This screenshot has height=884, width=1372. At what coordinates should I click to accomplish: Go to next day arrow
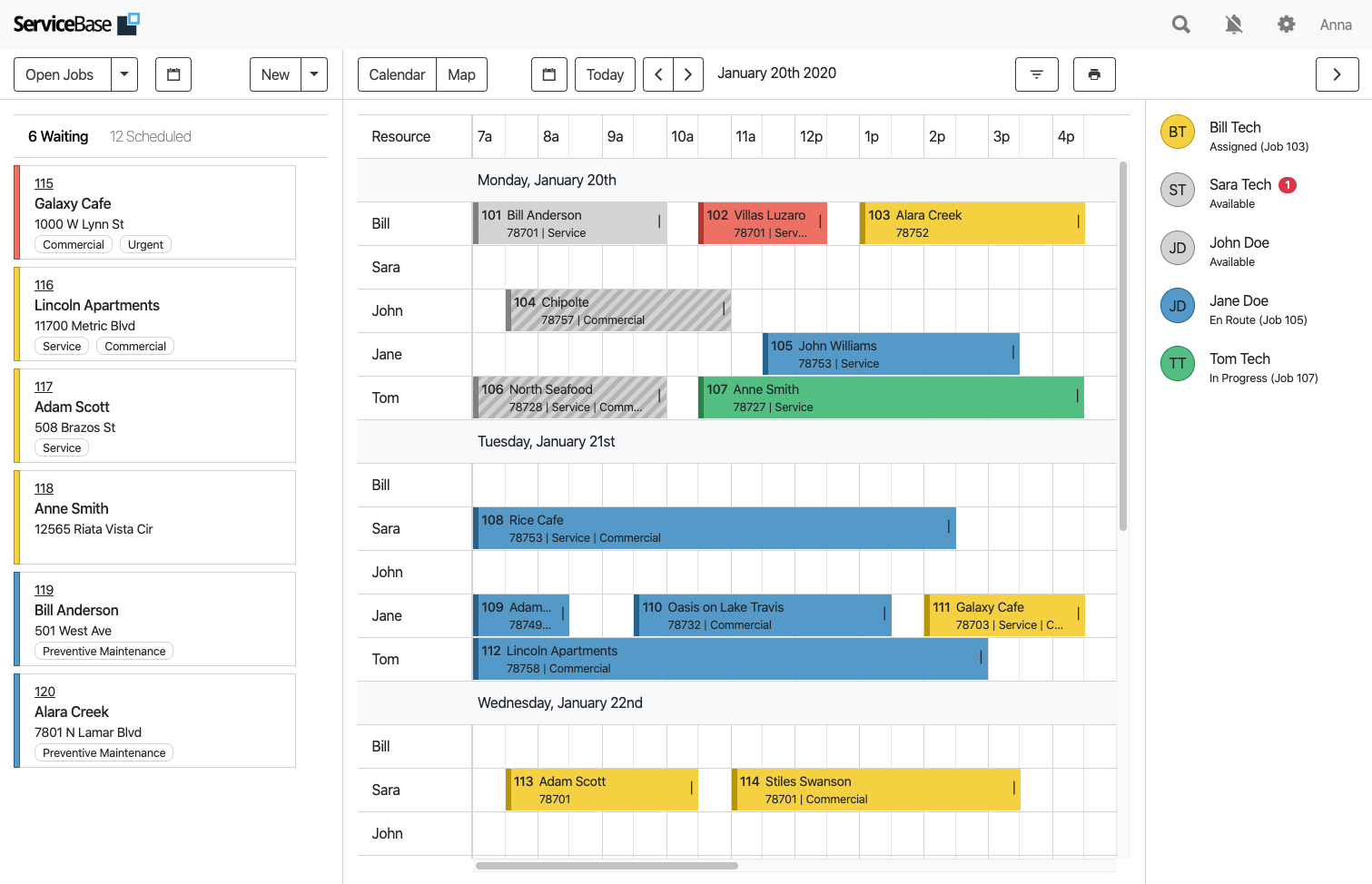688,74
